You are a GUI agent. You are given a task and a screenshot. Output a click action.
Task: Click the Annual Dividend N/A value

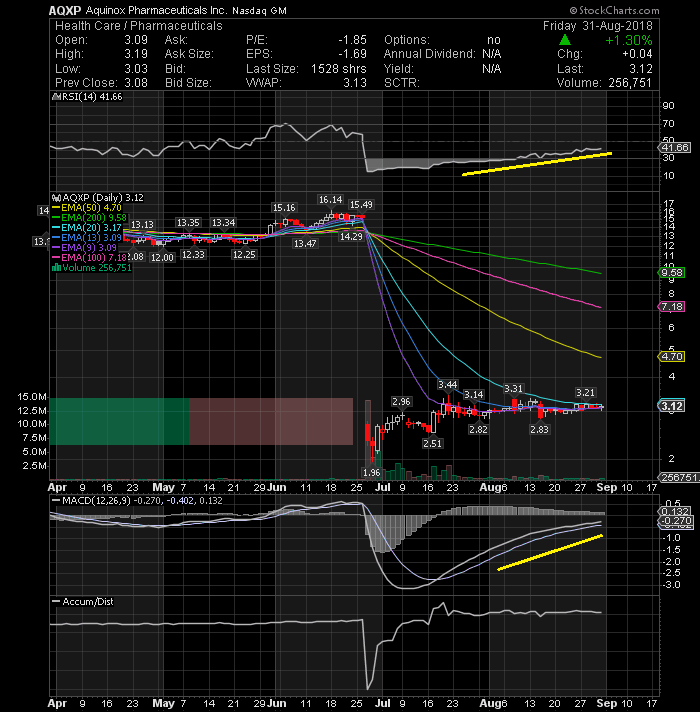point(492,54)
